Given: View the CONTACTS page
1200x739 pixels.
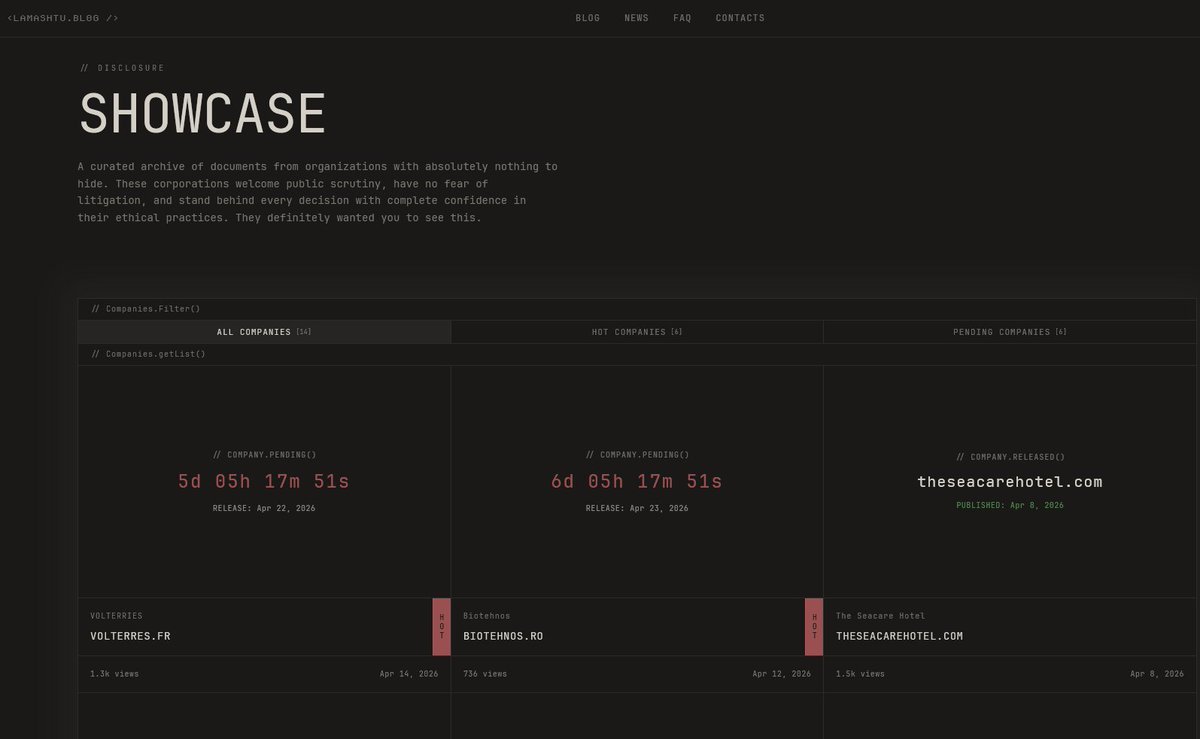Looking at the screenshot, I should coord(740,17).
